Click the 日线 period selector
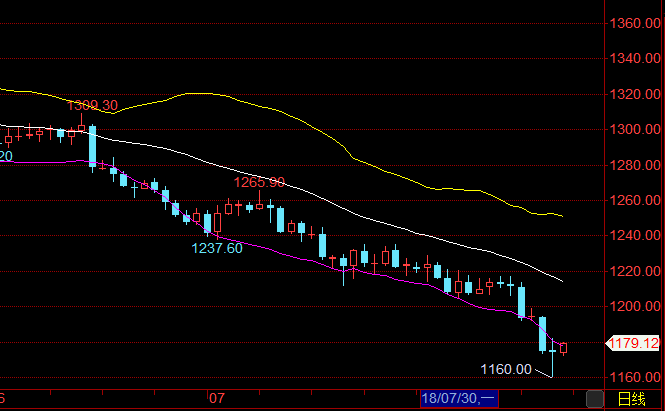 coord(631,399)
